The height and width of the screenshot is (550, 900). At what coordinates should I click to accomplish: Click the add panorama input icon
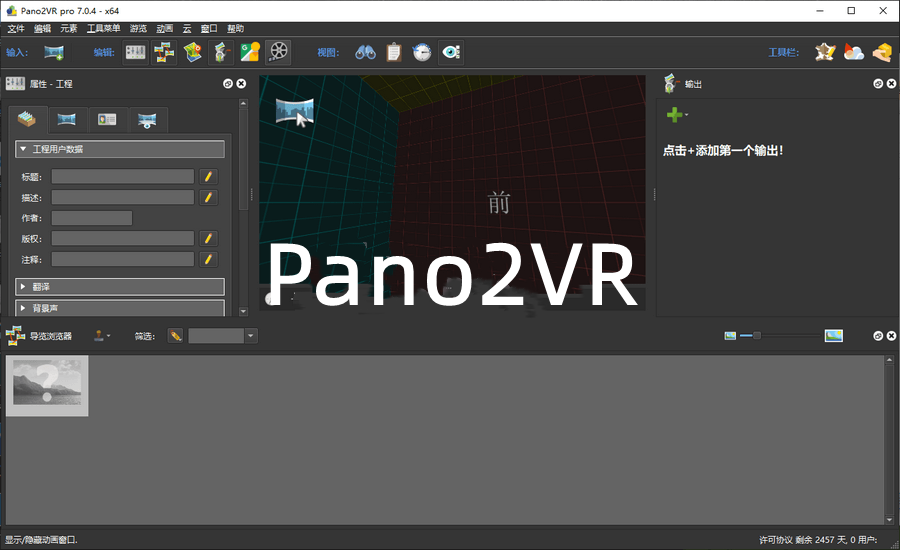(54, 53)
